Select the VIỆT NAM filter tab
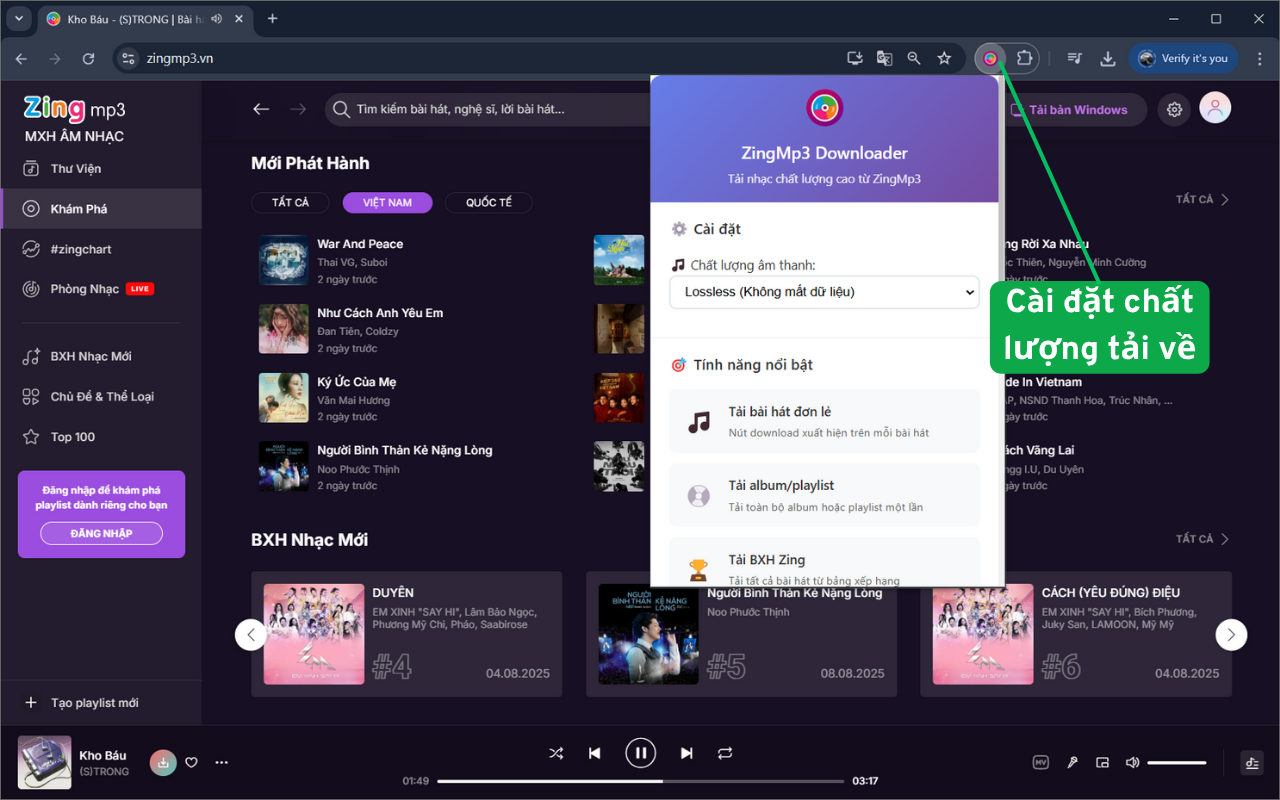Image resolution: width=1280 pixels, height=800 pixels. (x=387, y=202)
